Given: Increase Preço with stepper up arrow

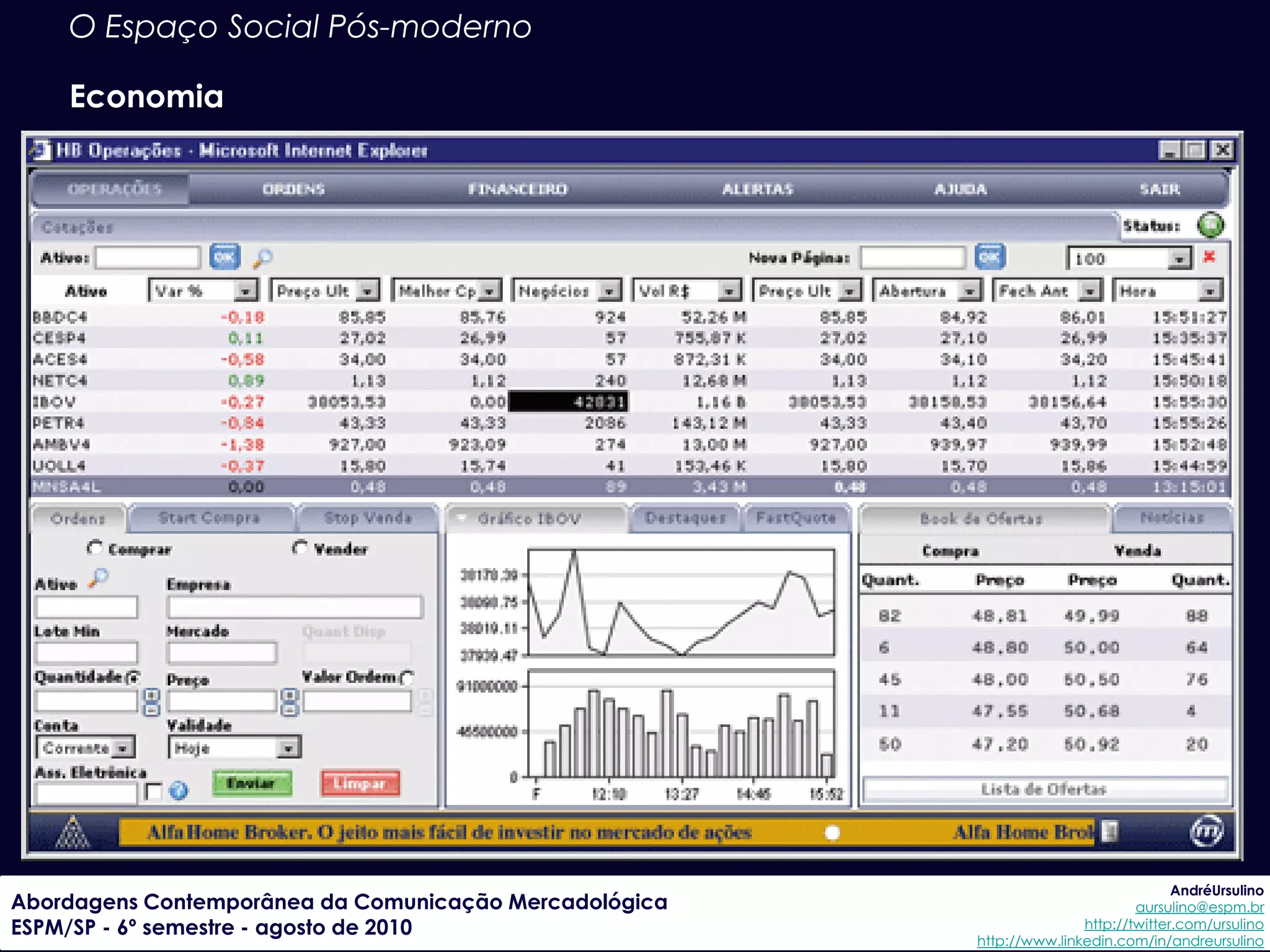Looking at the screenshot, I should tap(289, 695).
